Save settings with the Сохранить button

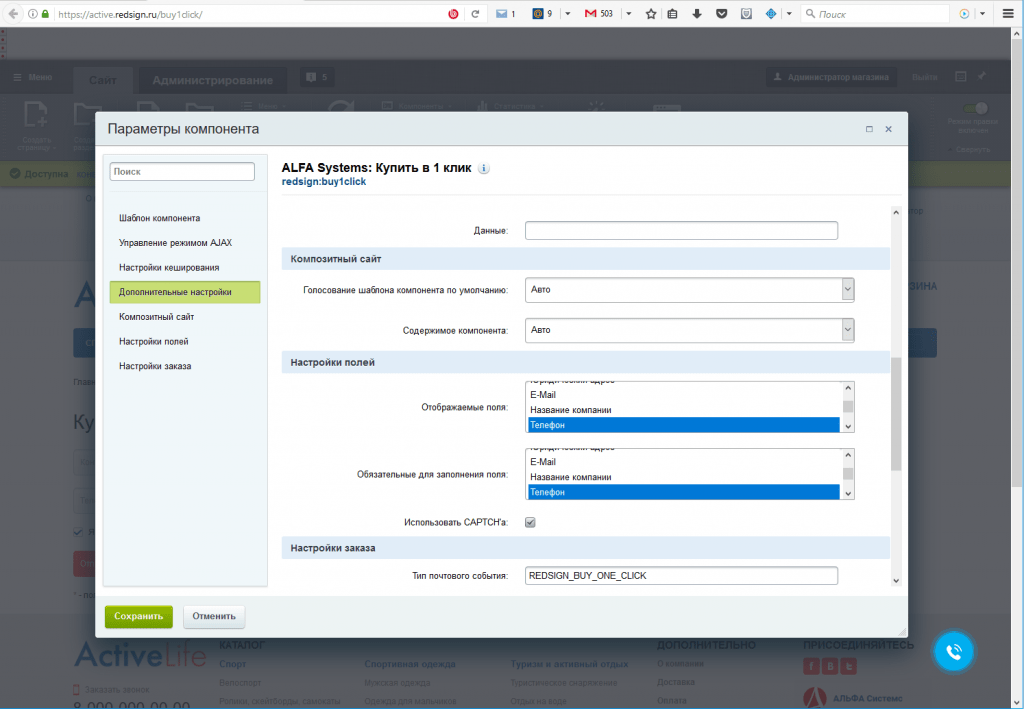click(x=138, y=616)
